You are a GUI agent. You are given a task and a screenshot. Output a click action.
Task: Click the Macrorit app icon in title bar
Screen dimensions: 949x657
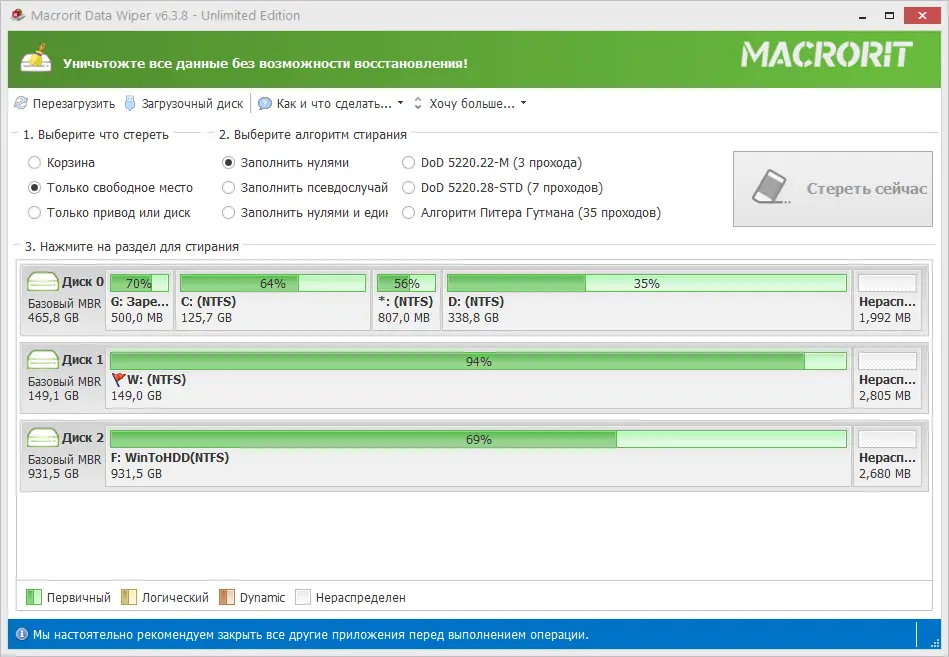point(18,15)
